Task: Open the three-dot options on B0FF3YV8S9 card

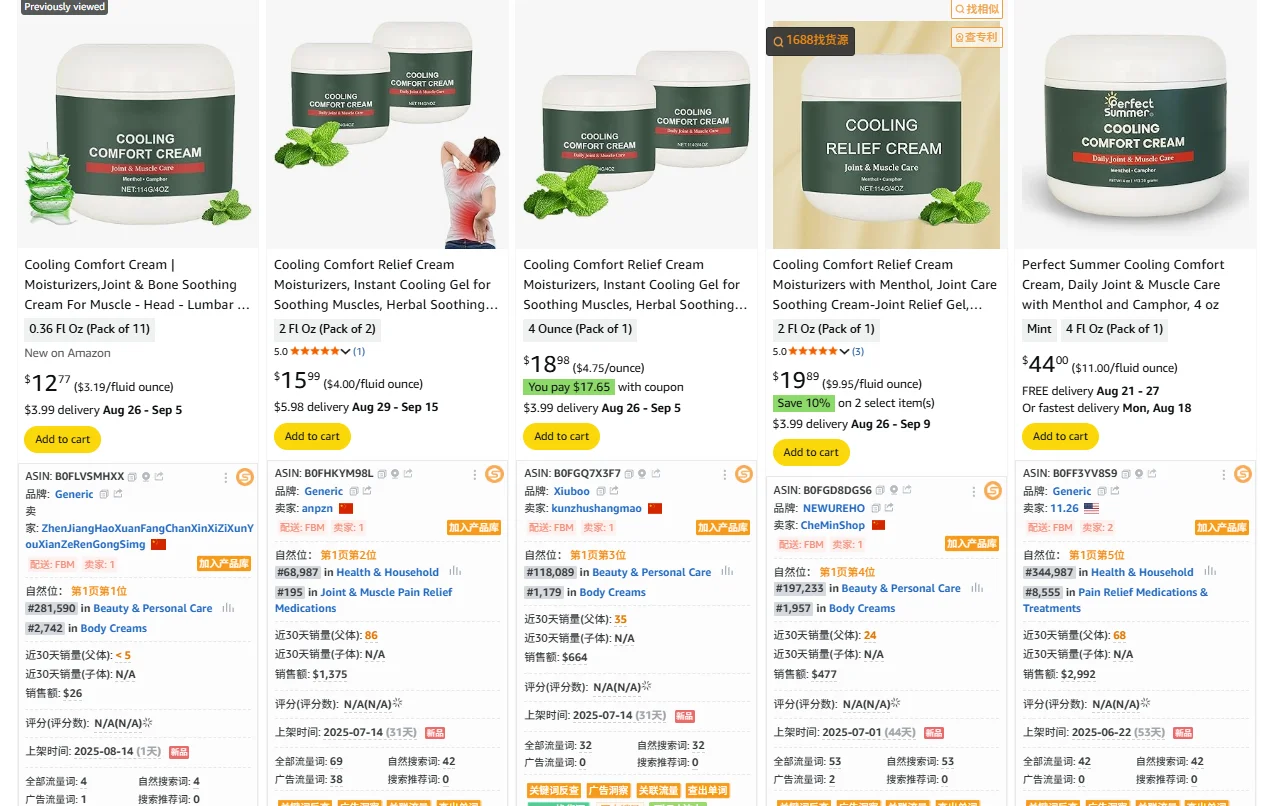Action: (x=1224, y=474)
